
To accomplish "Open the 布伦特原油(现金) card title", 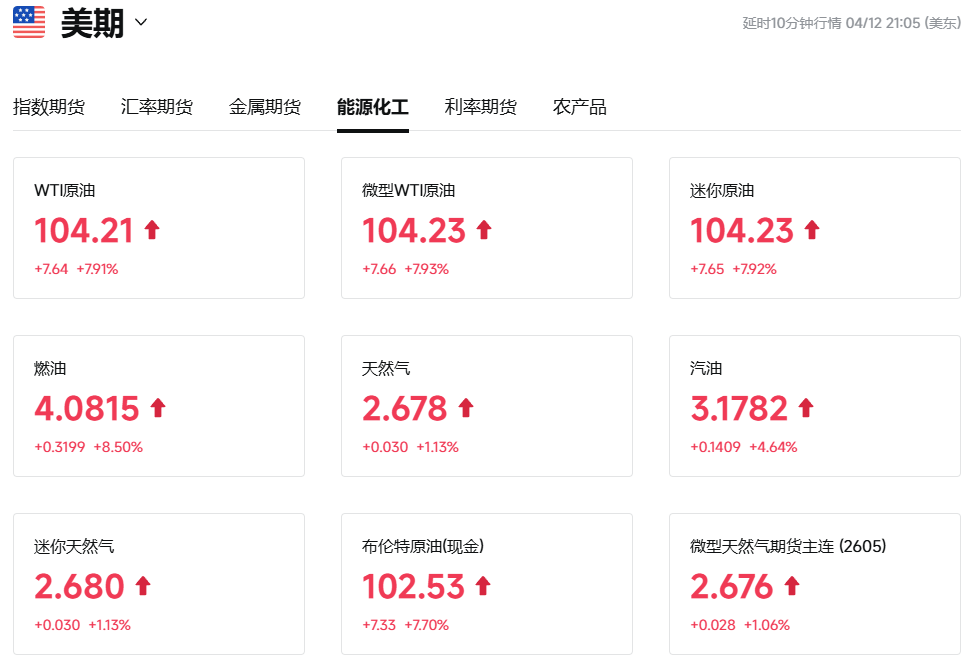I will 423,547.
